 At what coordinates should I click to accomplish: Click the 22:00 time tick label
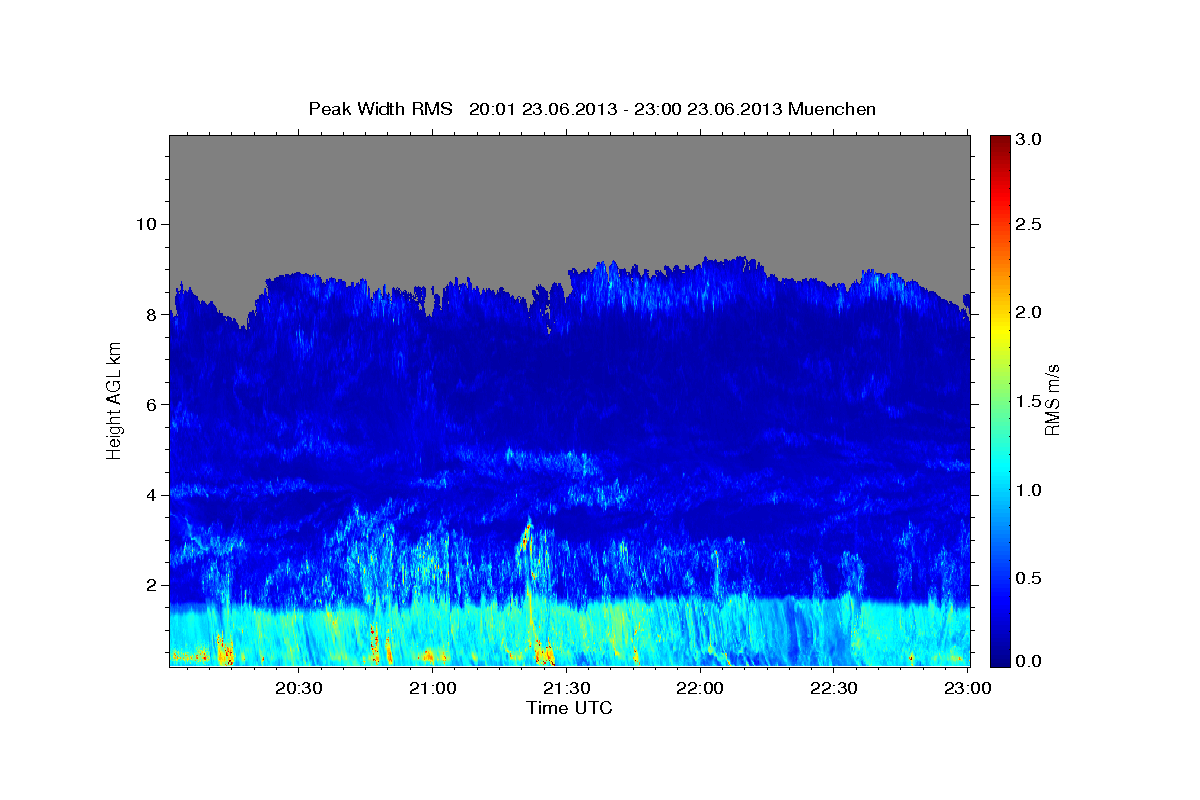(699, 688)
